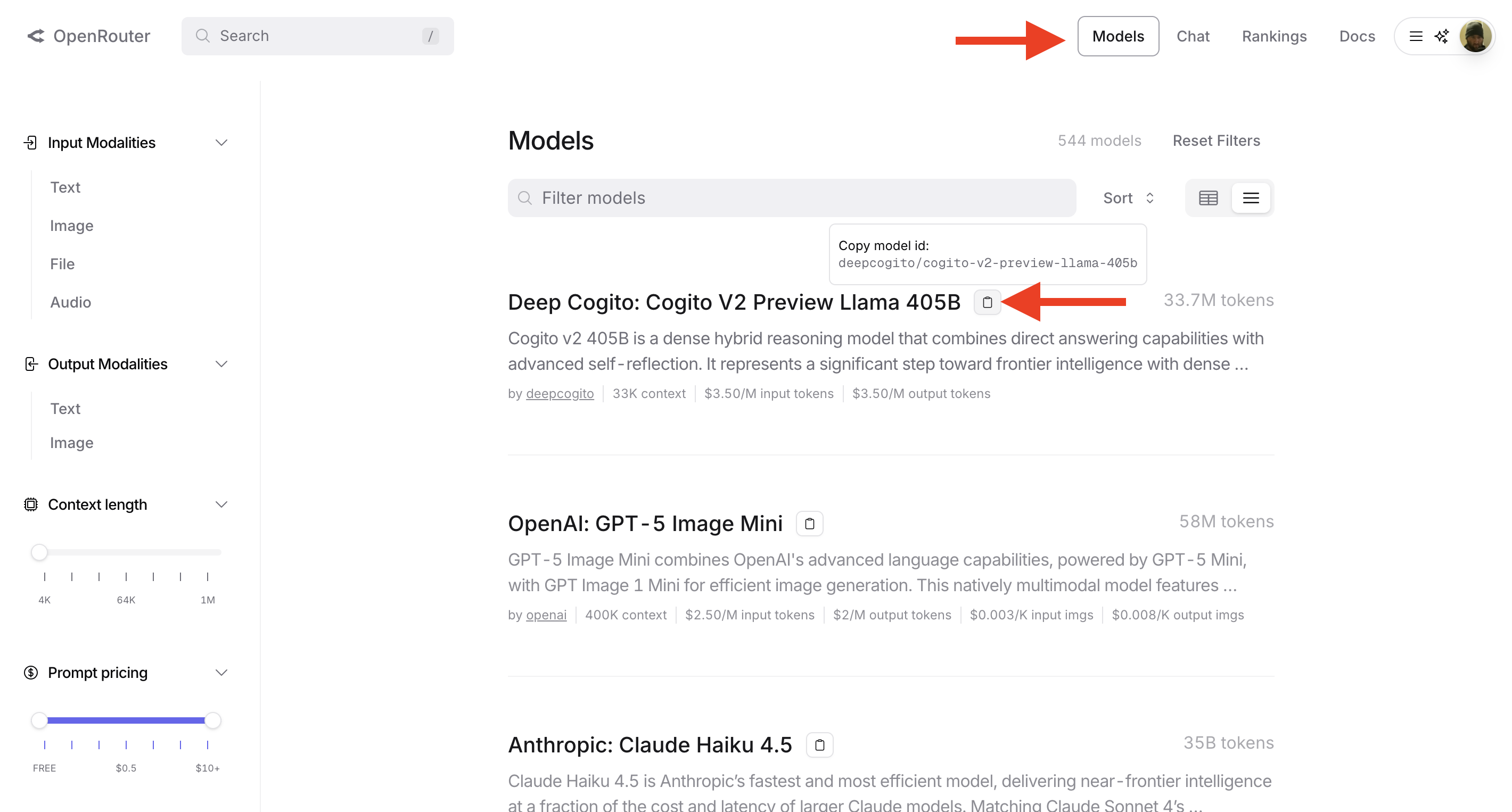Open the AI assistant sparkle icon
Image resolution: width=1512 pixels, height=812 pixels.
coord(1442,36)
